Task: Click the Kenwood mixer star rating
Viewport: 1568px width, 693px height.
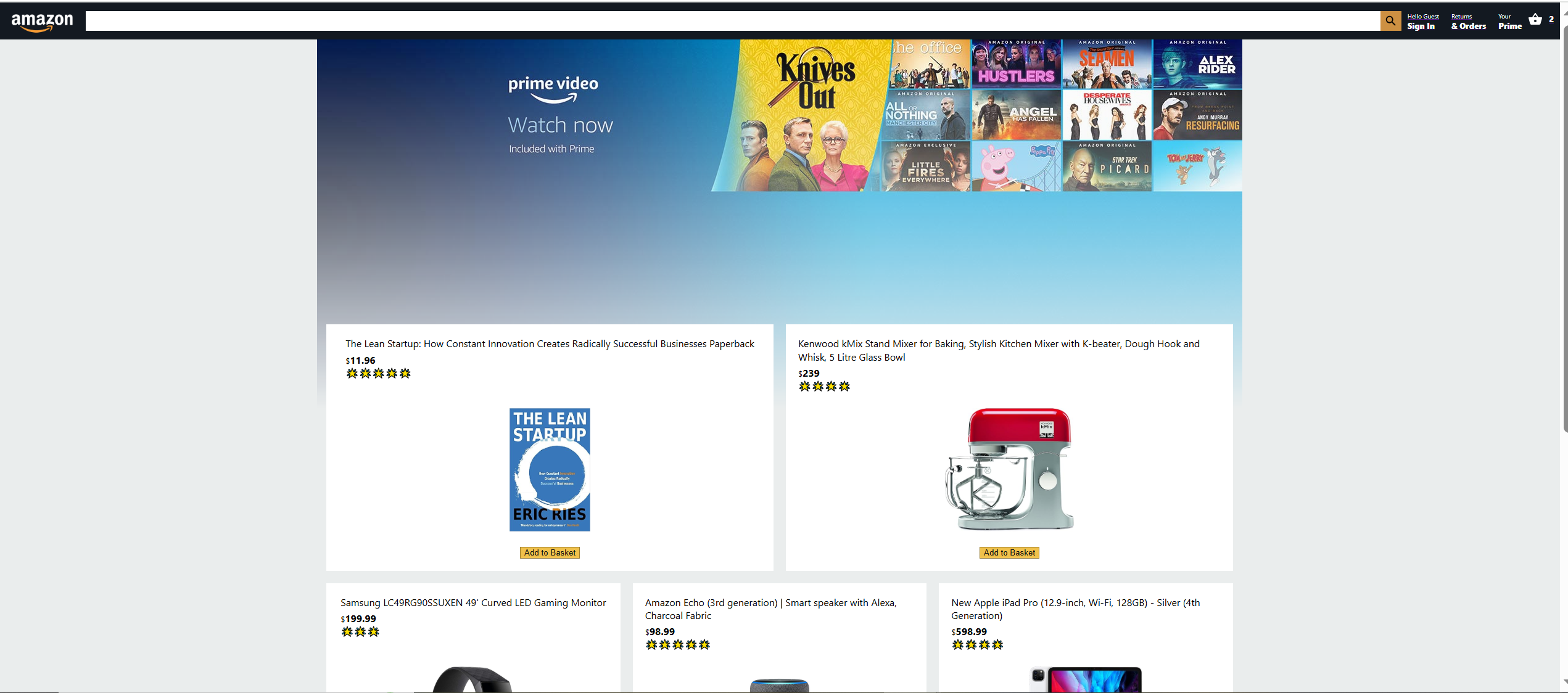Action: pos(824,387)
